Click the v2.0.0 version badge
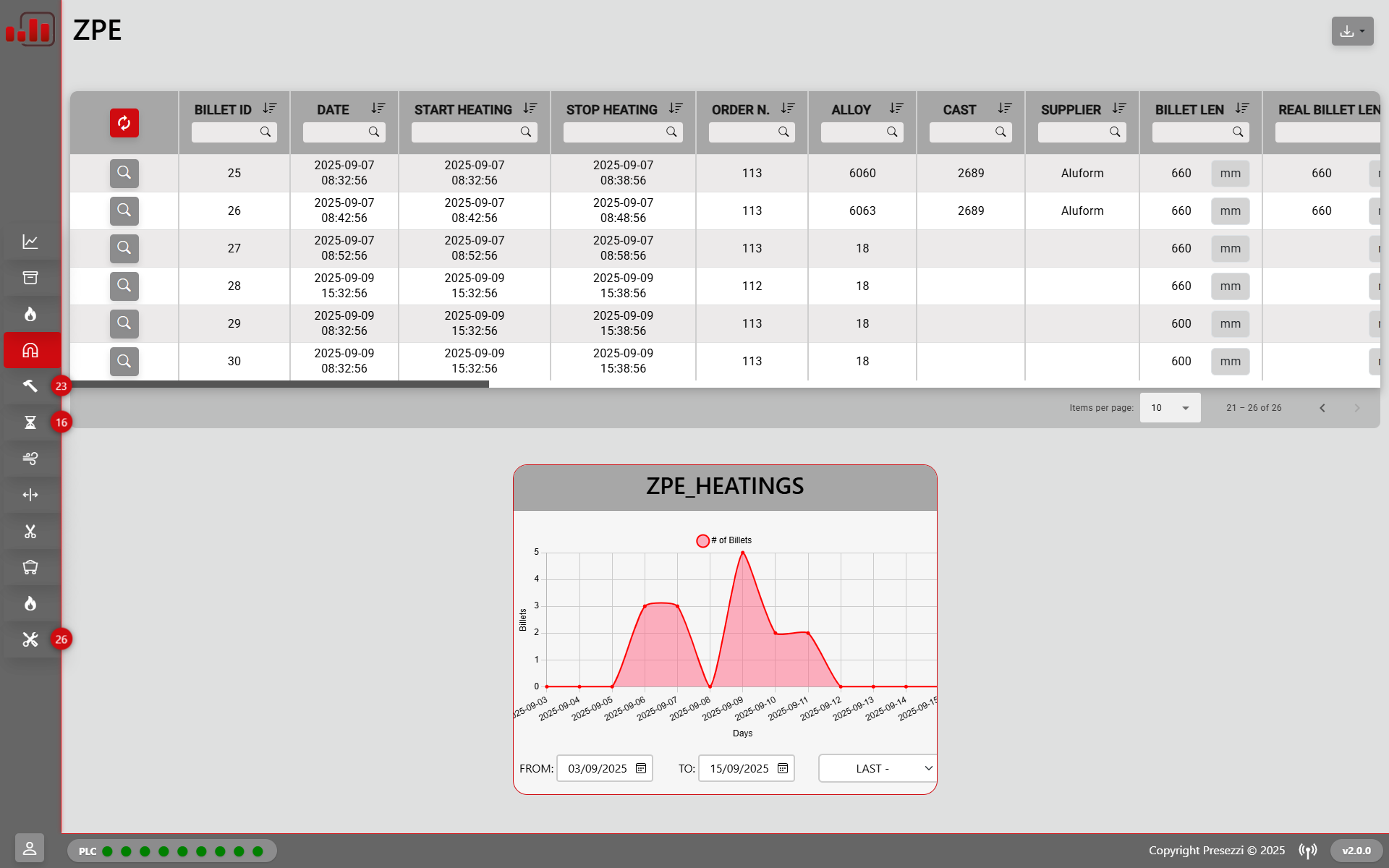 [x=1356, y=851]
